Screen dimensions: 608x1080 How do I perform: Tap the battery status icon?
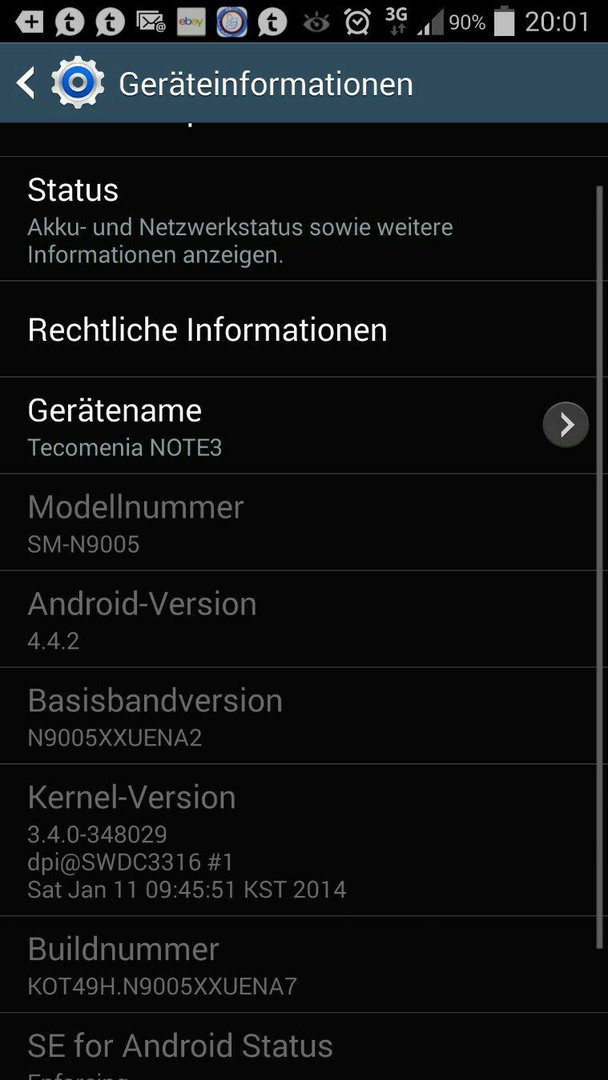coord(505,21)
